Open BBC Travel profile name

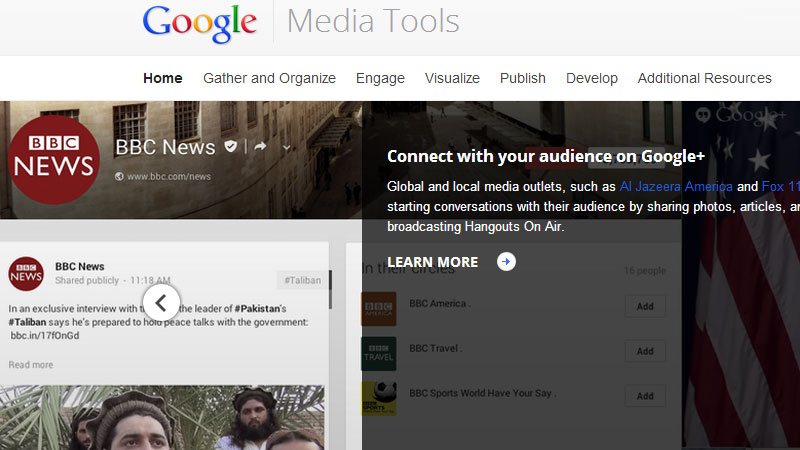434,348
